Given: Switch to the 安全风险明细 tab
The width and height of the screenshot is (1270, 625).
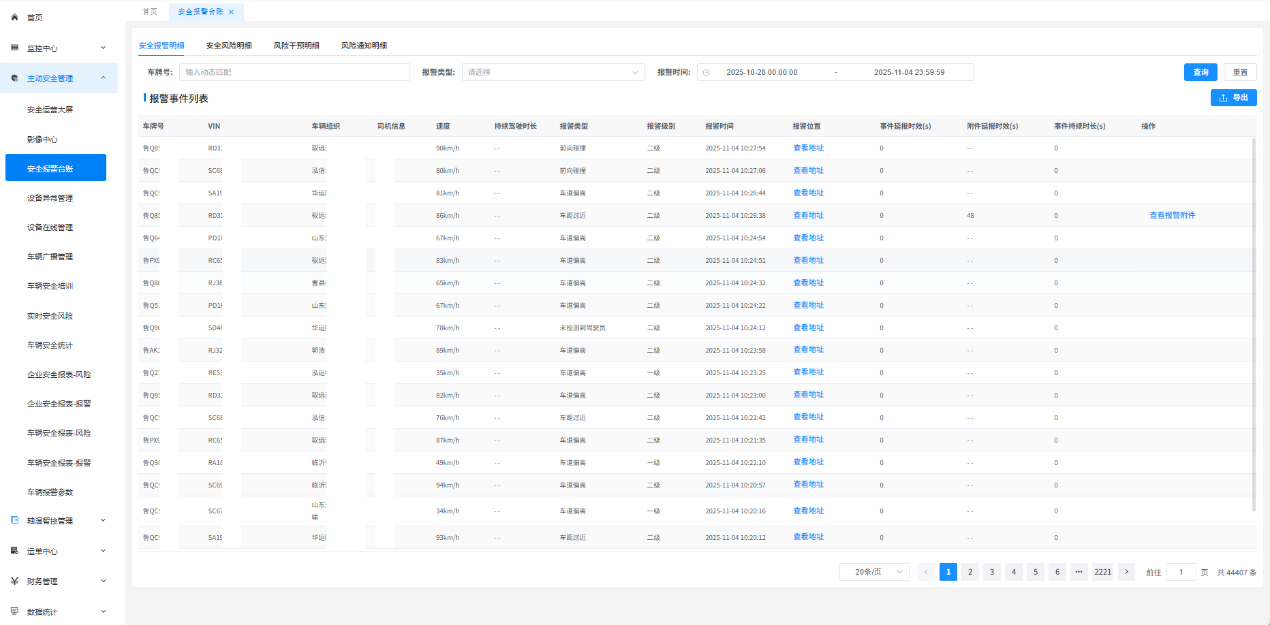Looking at the screenshot, I should tap(229, 45).
